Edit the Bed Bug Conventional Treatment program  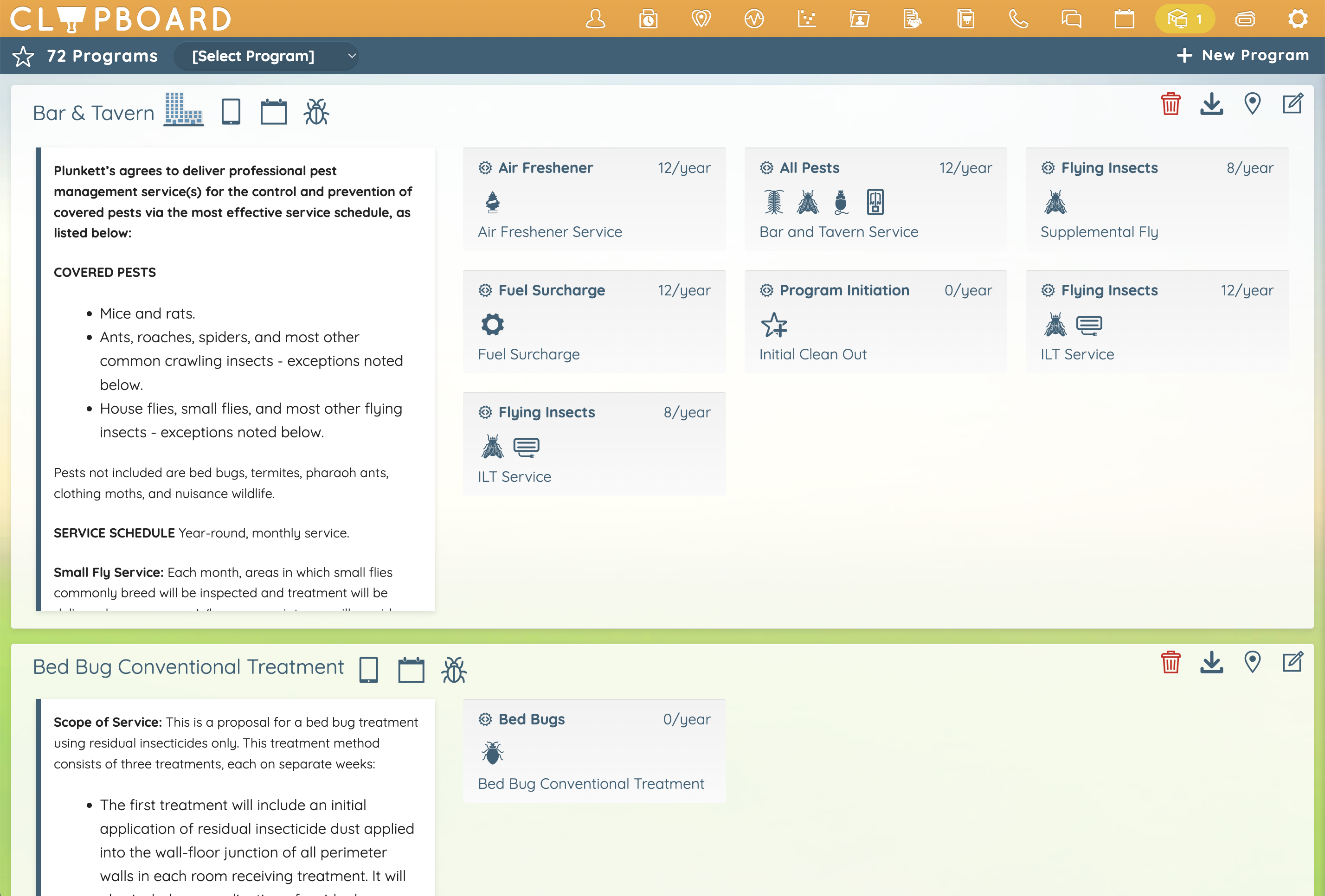pos(1292,662)
